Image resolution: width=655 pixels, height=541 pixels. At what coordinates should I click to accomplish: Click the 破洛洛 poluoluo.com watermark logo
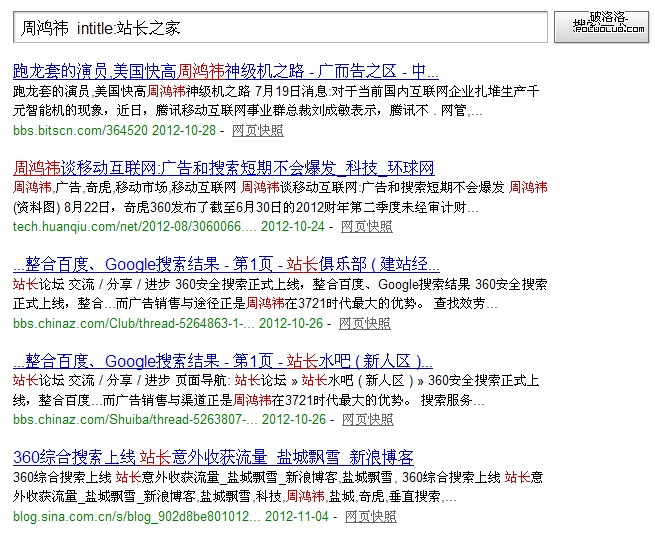(605, 24)
